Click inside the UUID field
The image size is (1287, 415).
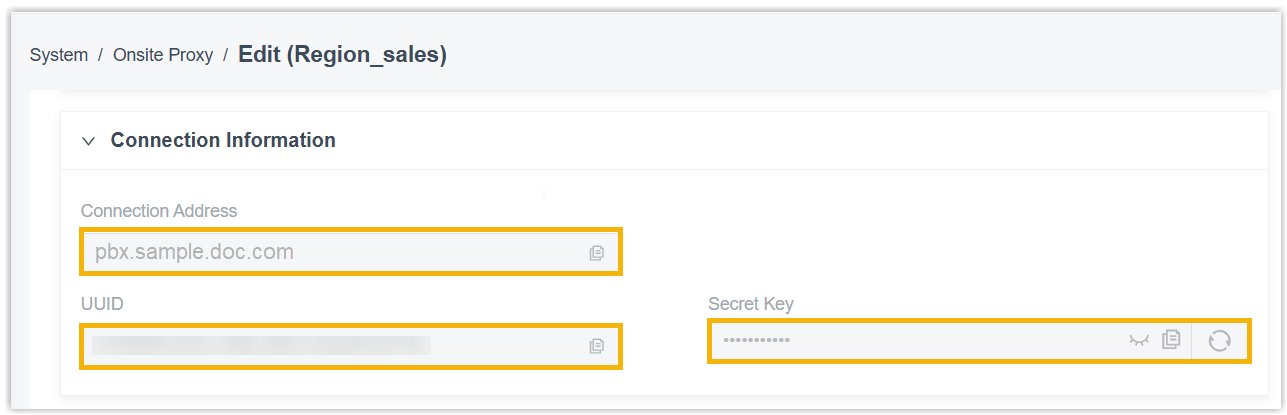tap(500, 346)
